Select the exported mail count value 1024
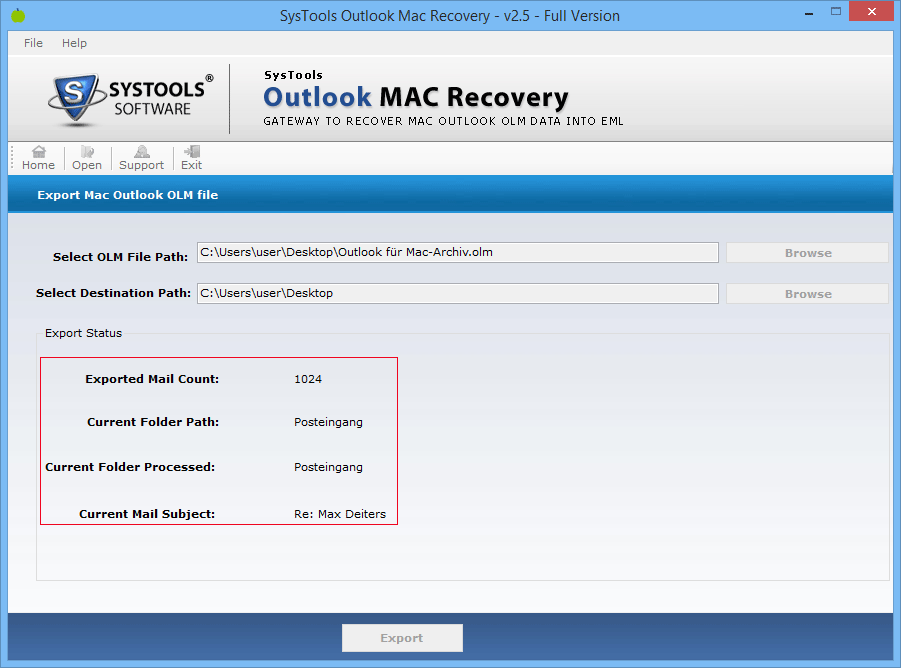 pyautogui.click(x=308, y=379)
